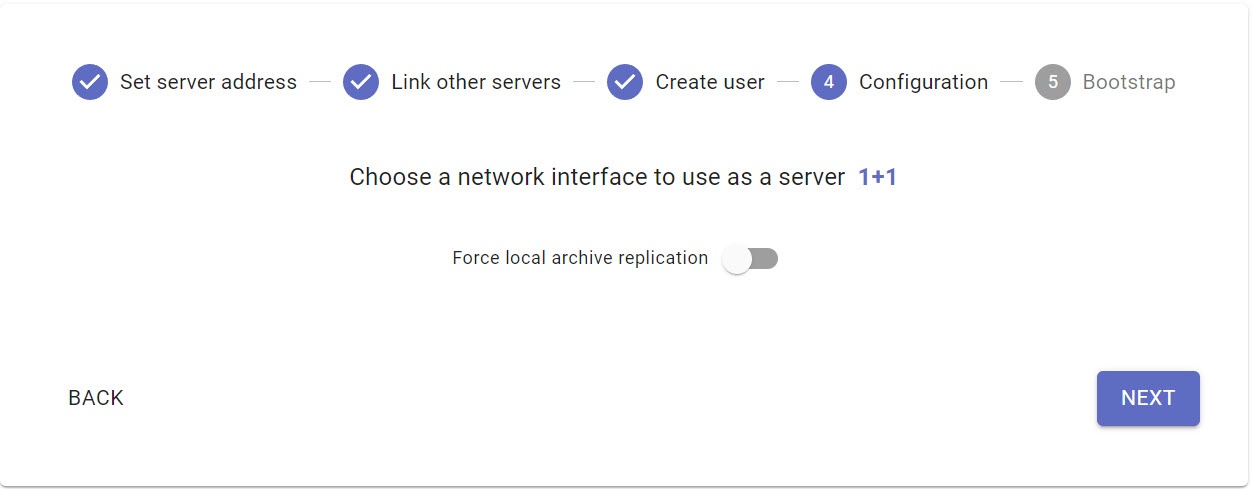
Task: Click the blue 1+1 link
Action: click(877, 177)
